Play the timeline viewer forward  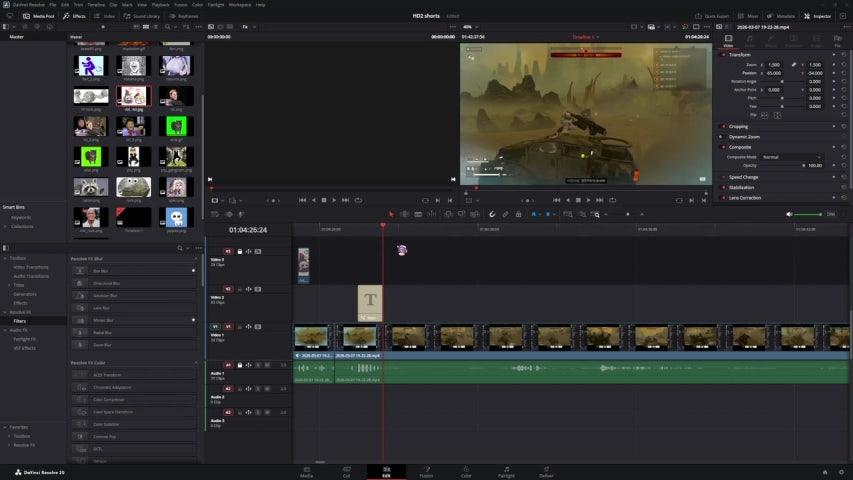pyautogui.click(x=589, y=200)
